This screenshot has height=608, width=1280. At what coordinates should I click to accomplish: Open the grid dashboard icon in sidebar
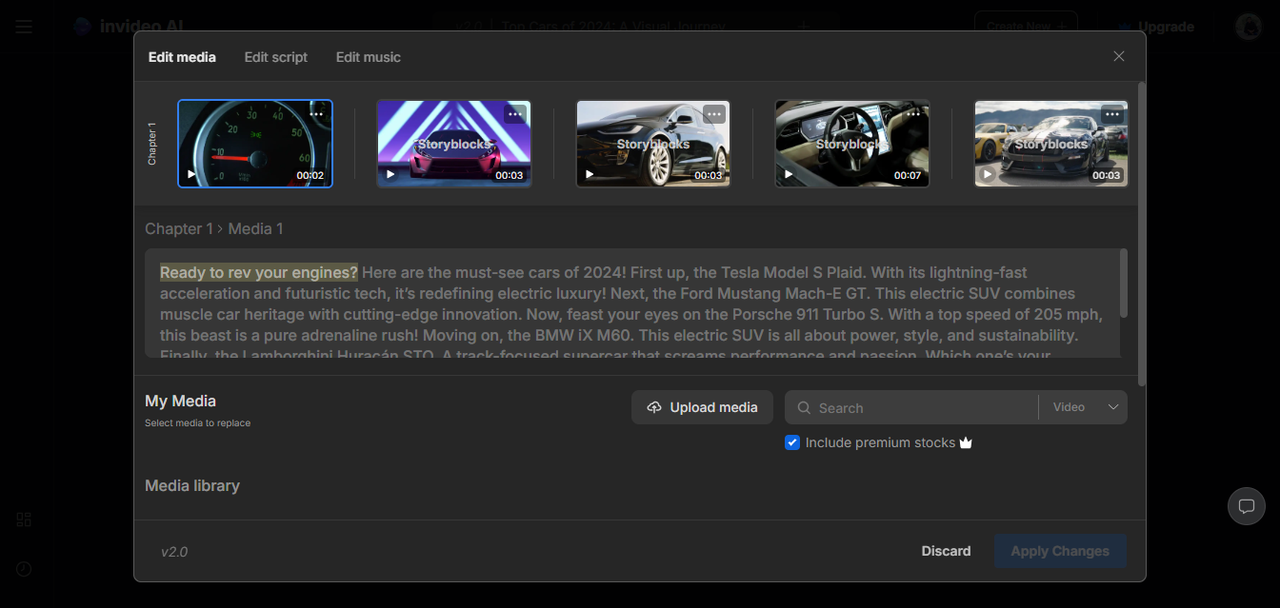click(x=24, y=519)
